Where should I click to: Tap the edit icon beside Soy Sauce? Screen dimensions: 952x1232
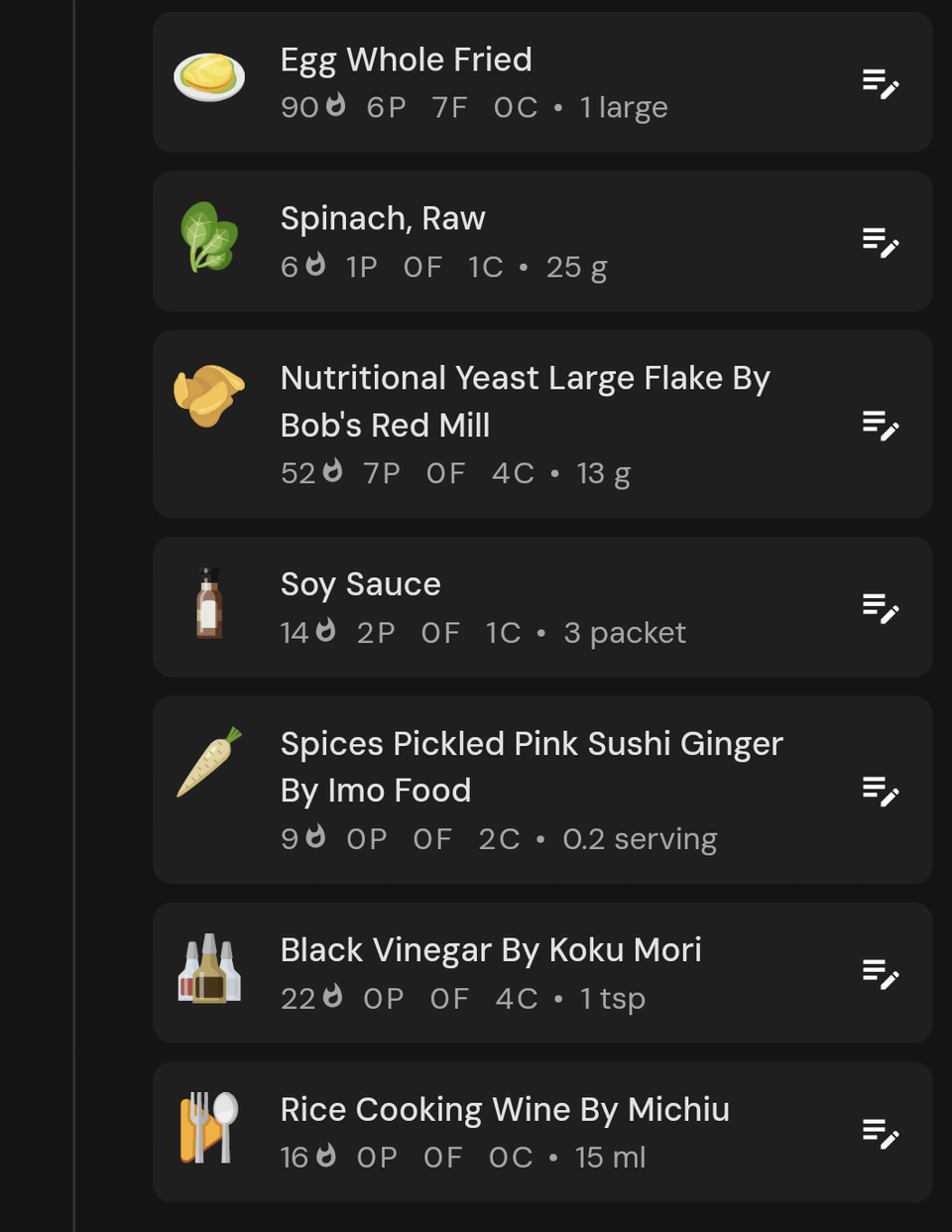tap(881, 608)
